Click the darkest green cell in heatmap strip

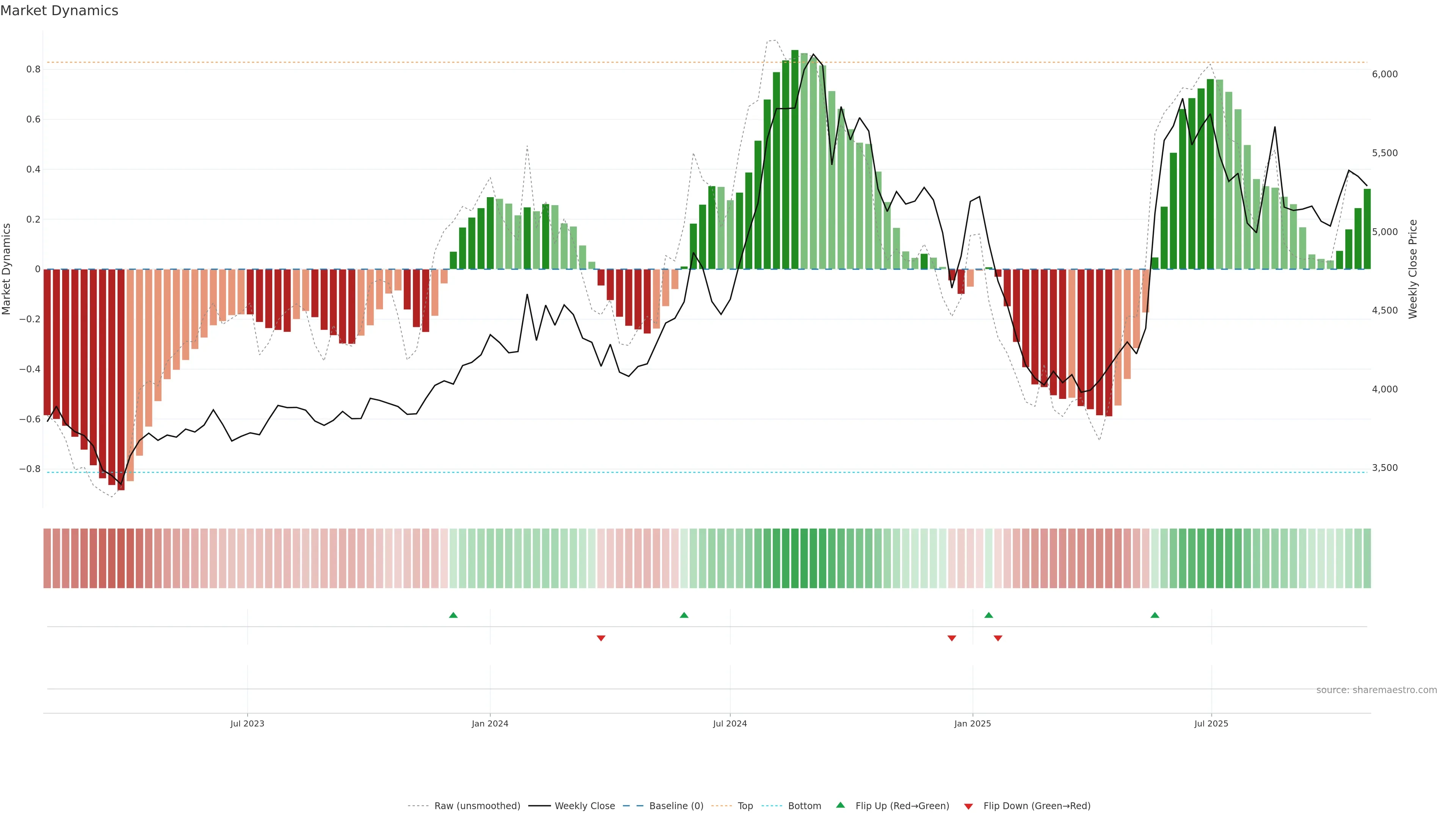coord(795,558)
